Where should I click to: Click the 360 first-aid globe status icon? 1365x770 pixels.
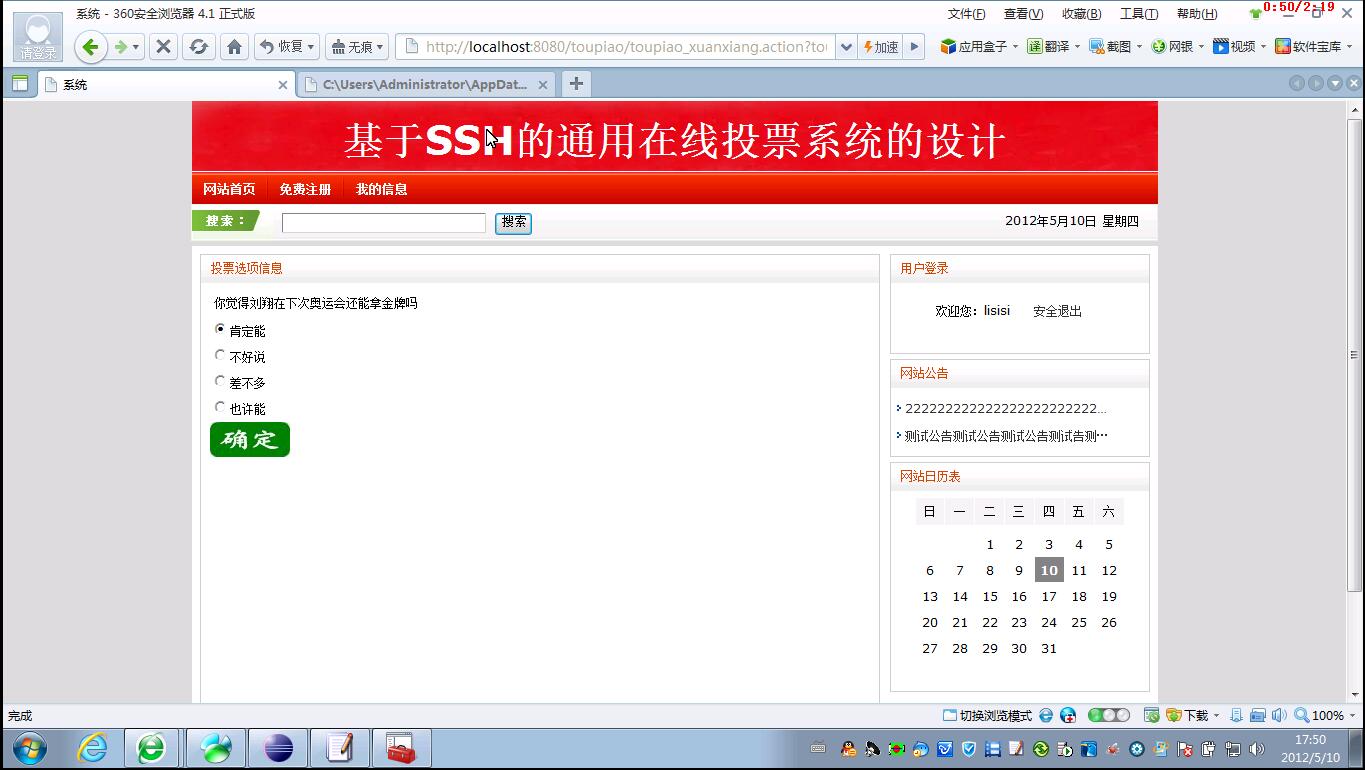1068,715
